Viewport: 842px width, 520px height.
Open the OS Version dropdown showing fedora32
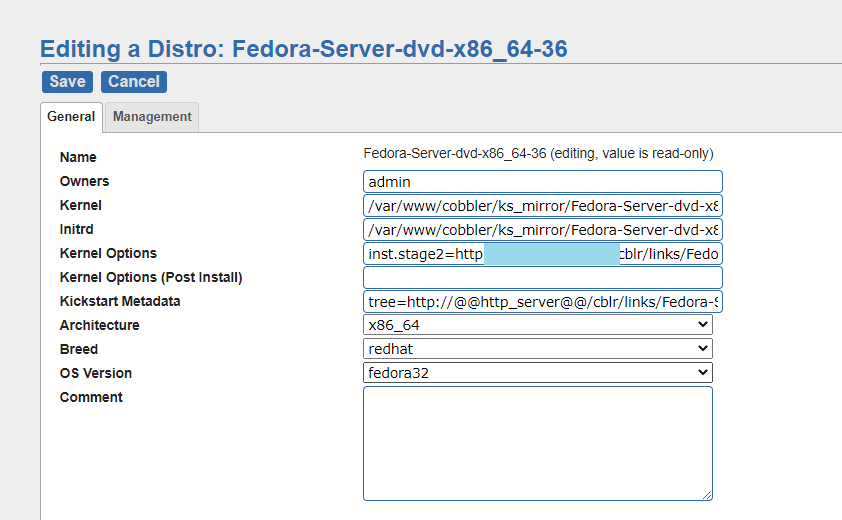click(x=538, y=373)
